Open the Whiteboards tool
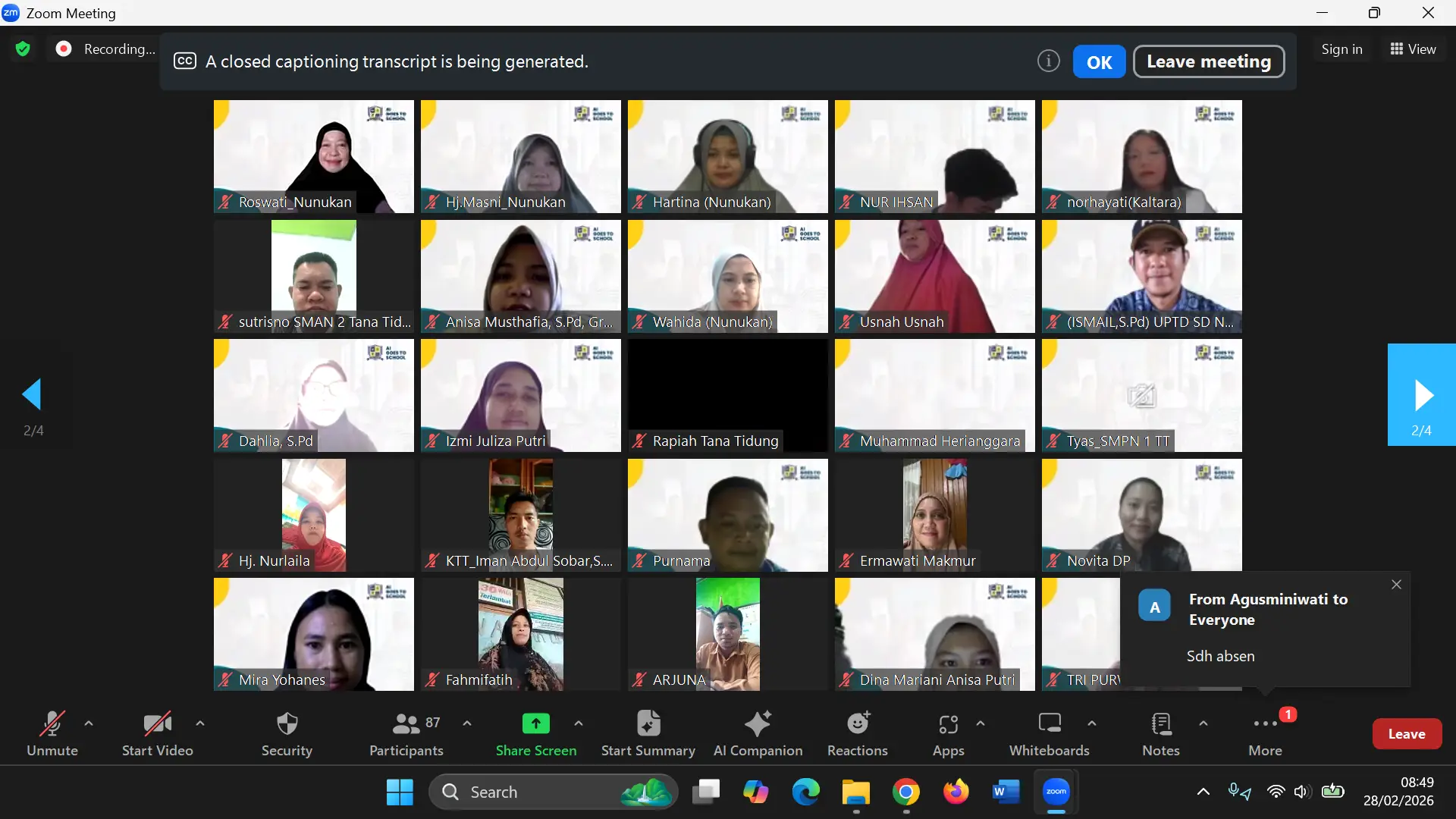 1049,724
